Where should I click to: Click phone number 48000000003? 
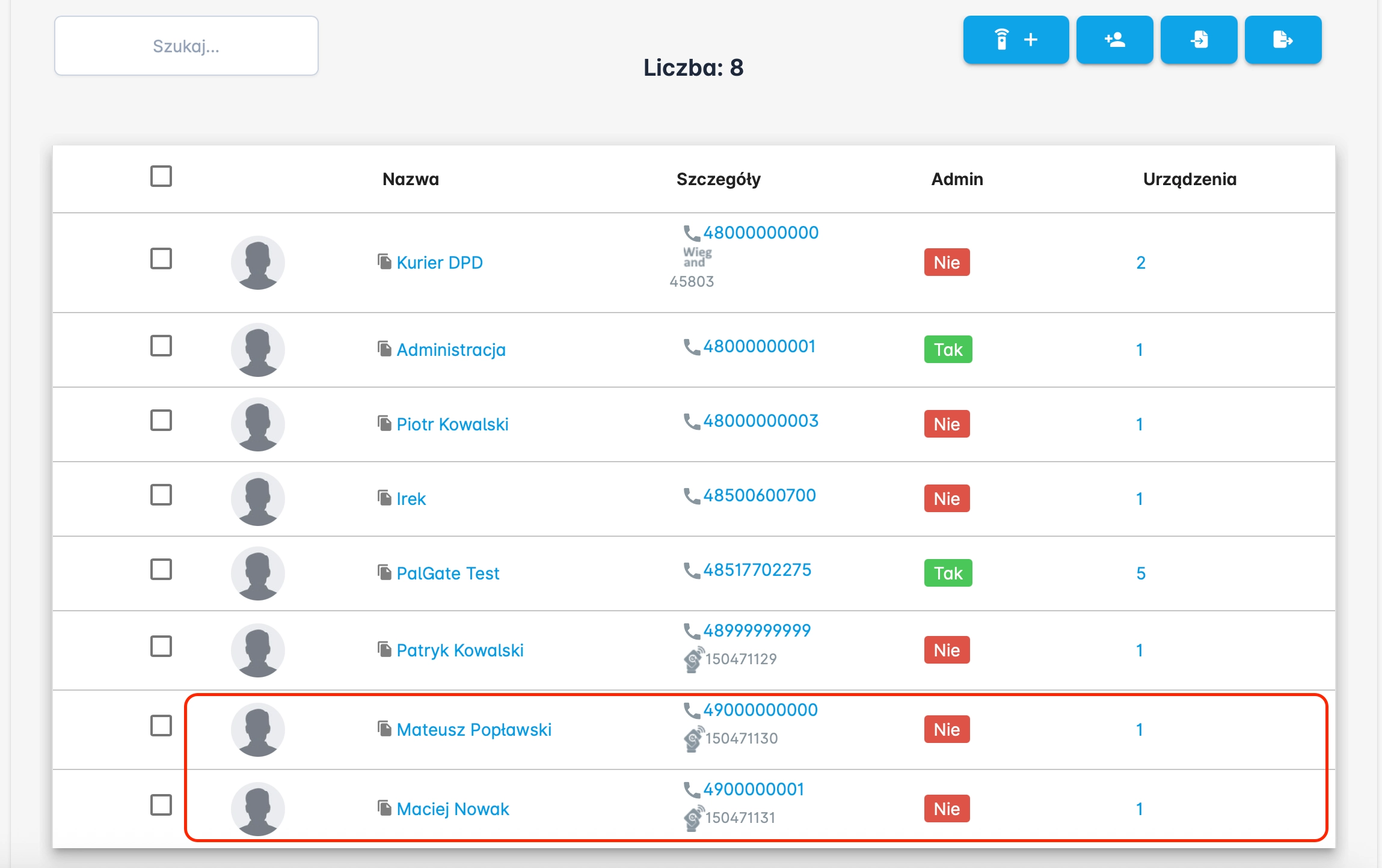761,421
